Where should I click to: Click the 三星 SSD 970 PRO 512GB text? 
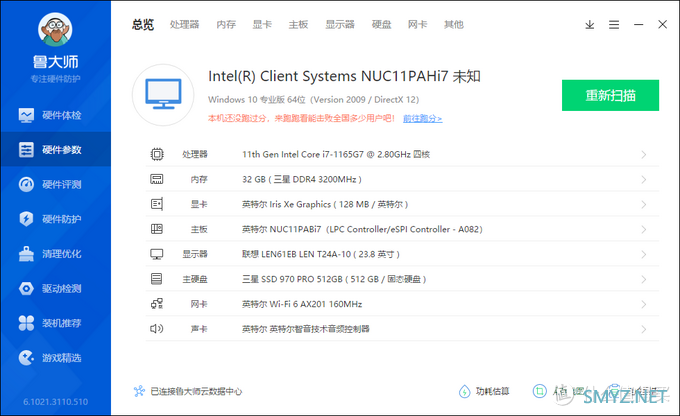(334, 279)
